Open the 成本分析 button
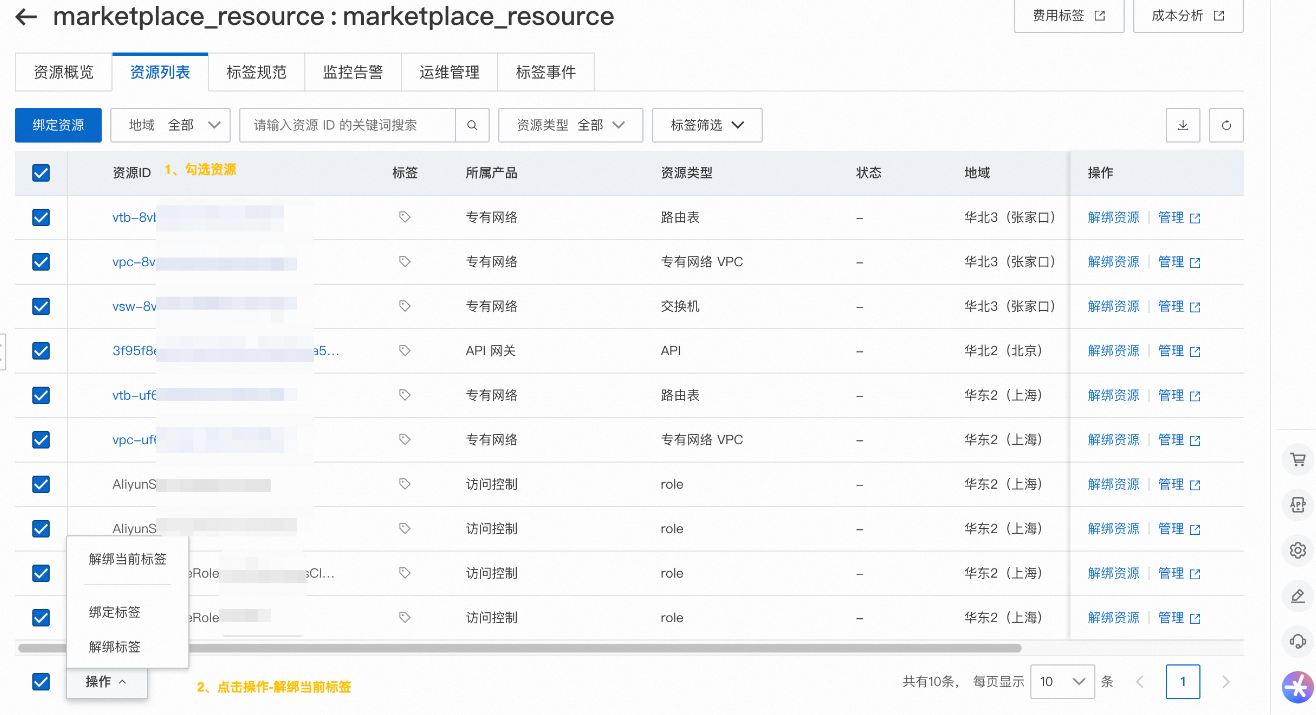 [x=1188, y=16]
